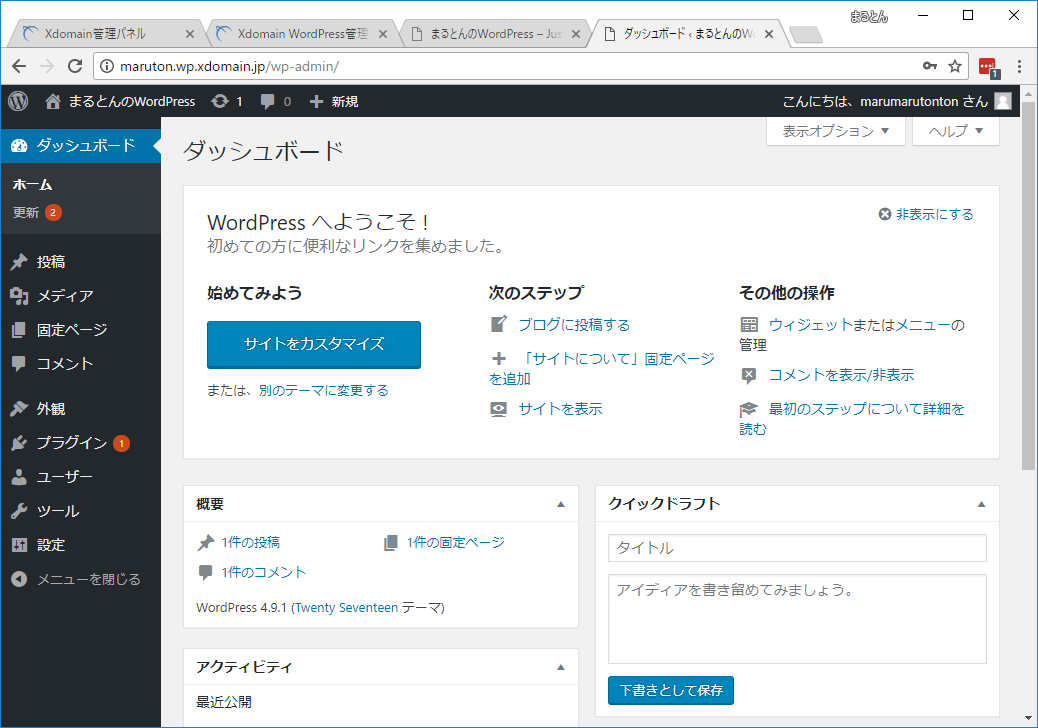Open 1件の投稿 link in 概要

point(251,543)
